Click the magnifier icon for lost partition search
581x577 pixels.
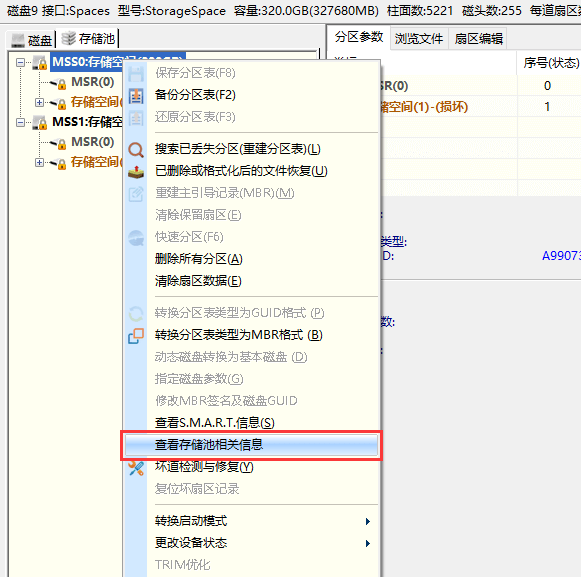(x=136, y=150)
